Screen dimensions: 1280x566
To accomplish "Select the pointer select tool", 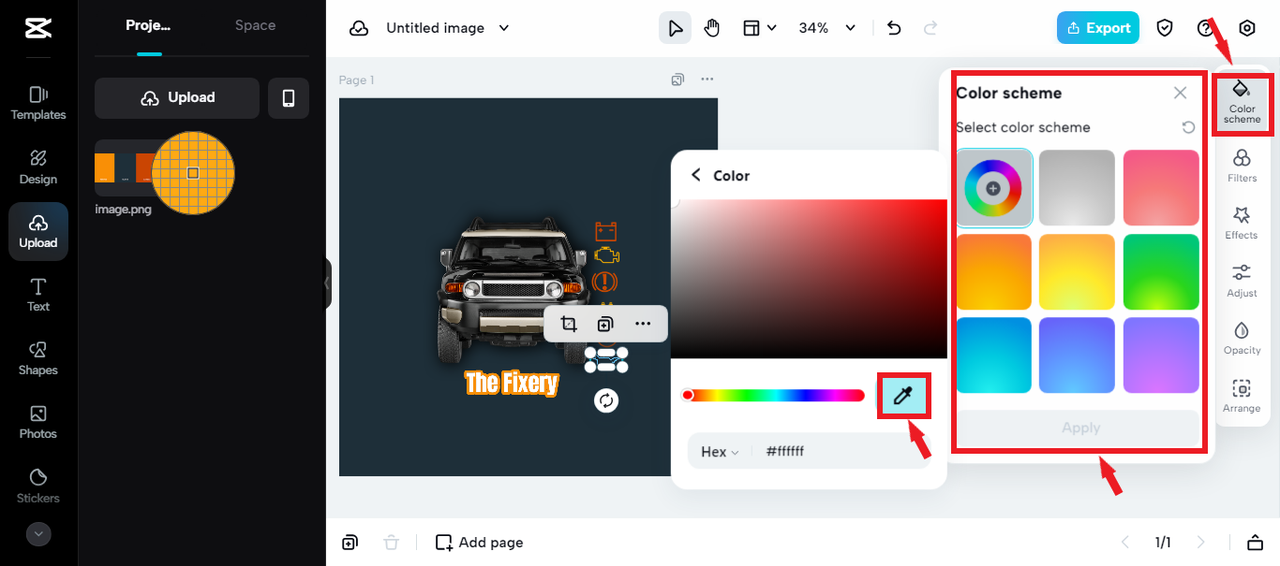I will click(676, 28).
